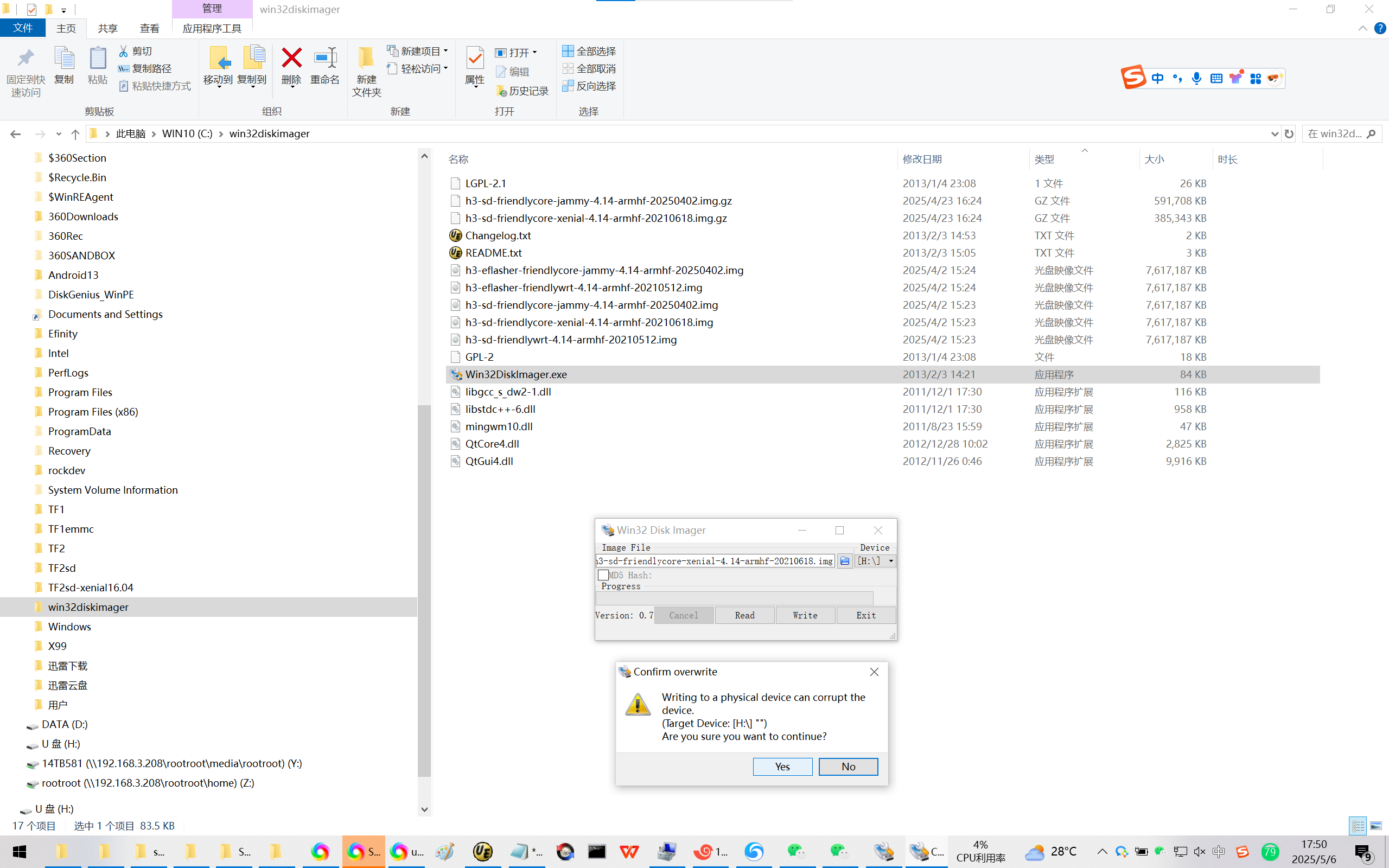
Task: Click No in Confirm overwrite dialog
Action: pos(848,767)
